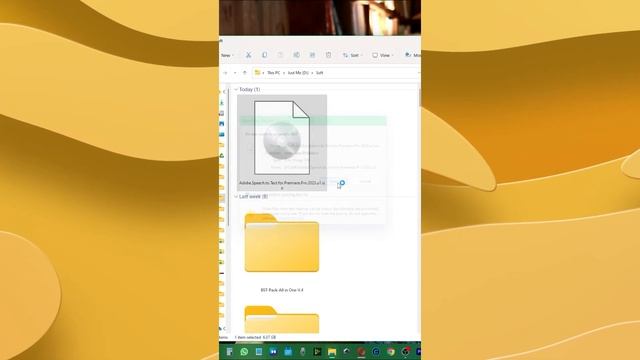Select the folder below BST Pack All in One
The image size is (640, 360).
pyautogui.click(x=282, y=320)
